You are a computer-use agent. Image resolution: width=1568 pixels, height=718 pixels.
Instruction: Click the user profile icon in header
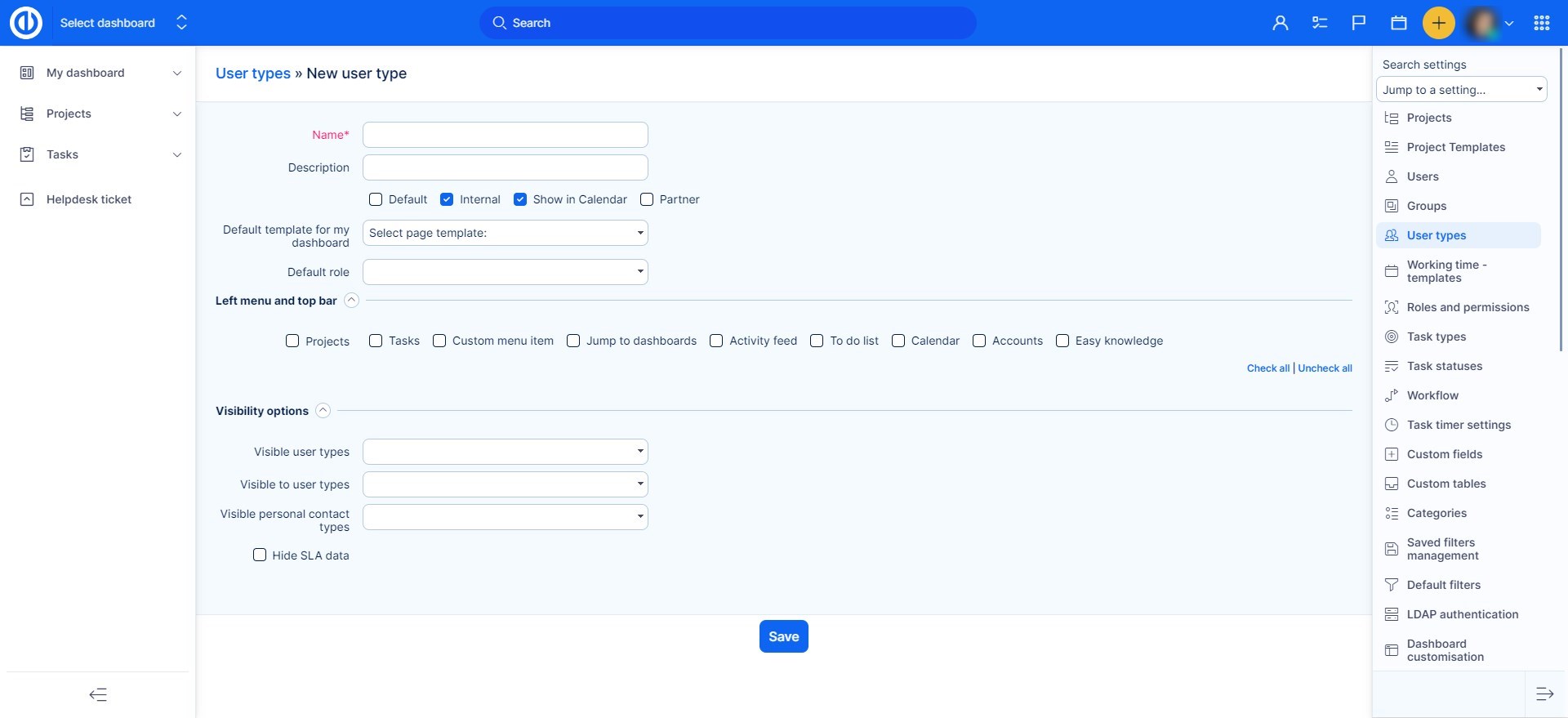1280,23
